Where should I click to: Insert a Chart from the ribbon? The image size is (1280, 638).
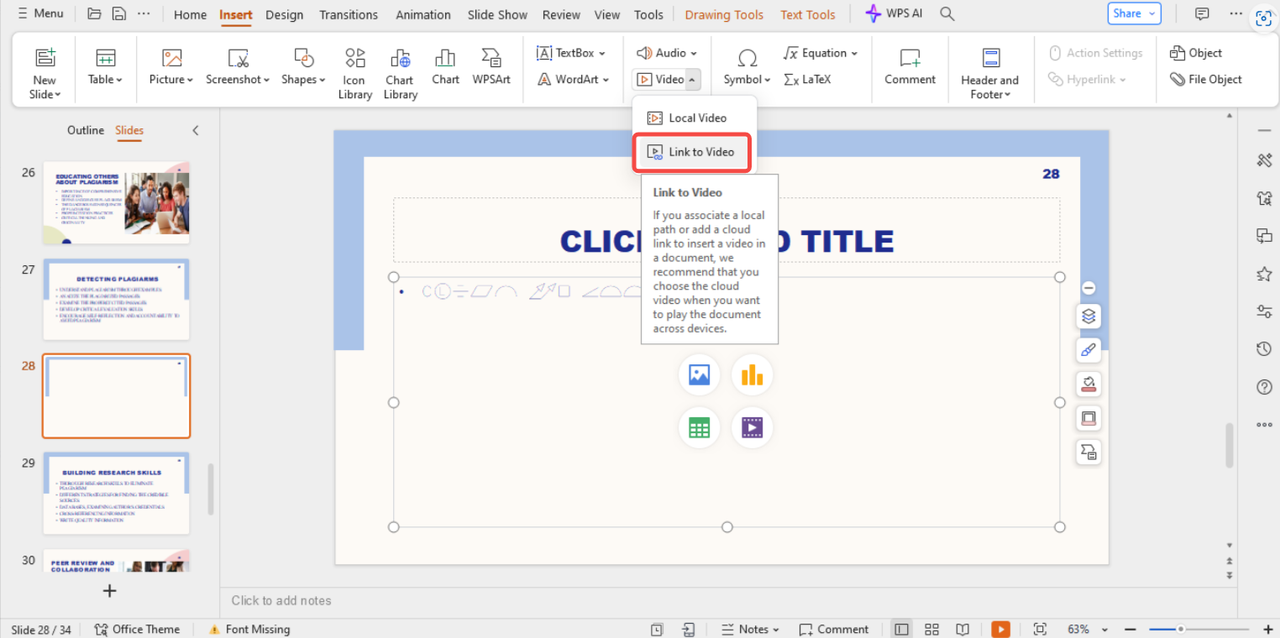pos(446,66)
